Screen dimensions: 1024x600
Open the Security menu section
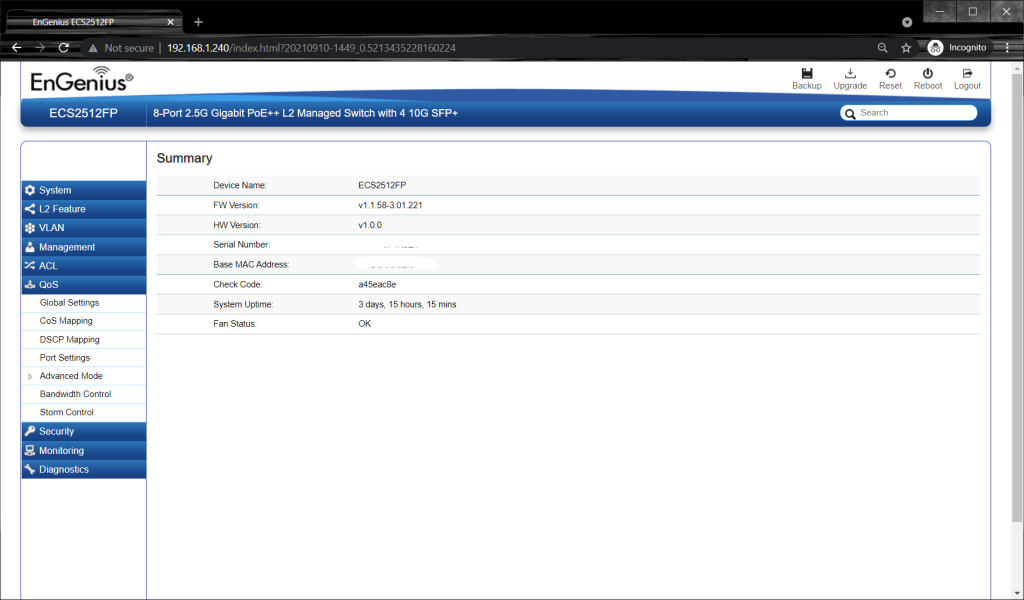84,431
